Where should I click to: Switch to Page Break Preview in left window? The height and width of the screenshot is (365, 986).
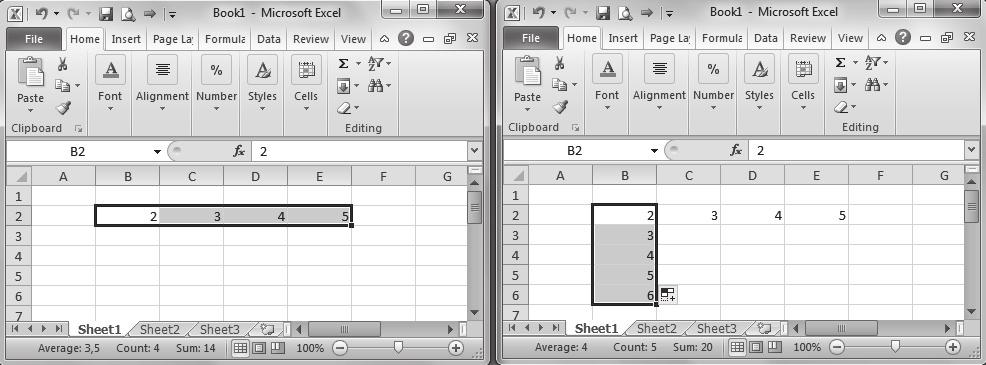pyautogui.click(x=277, y=347)
